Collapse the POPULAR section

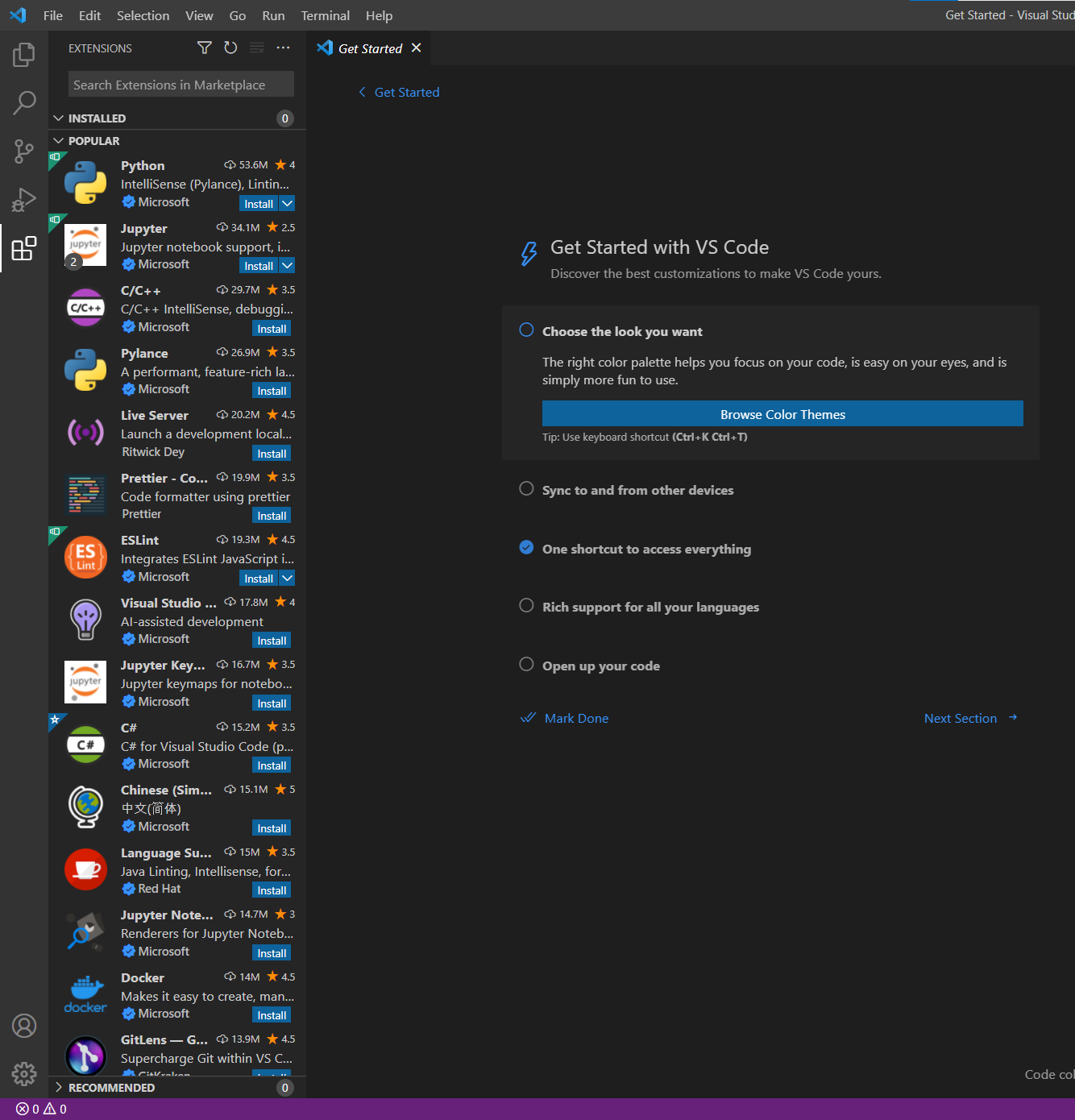[x=58, y=140]
